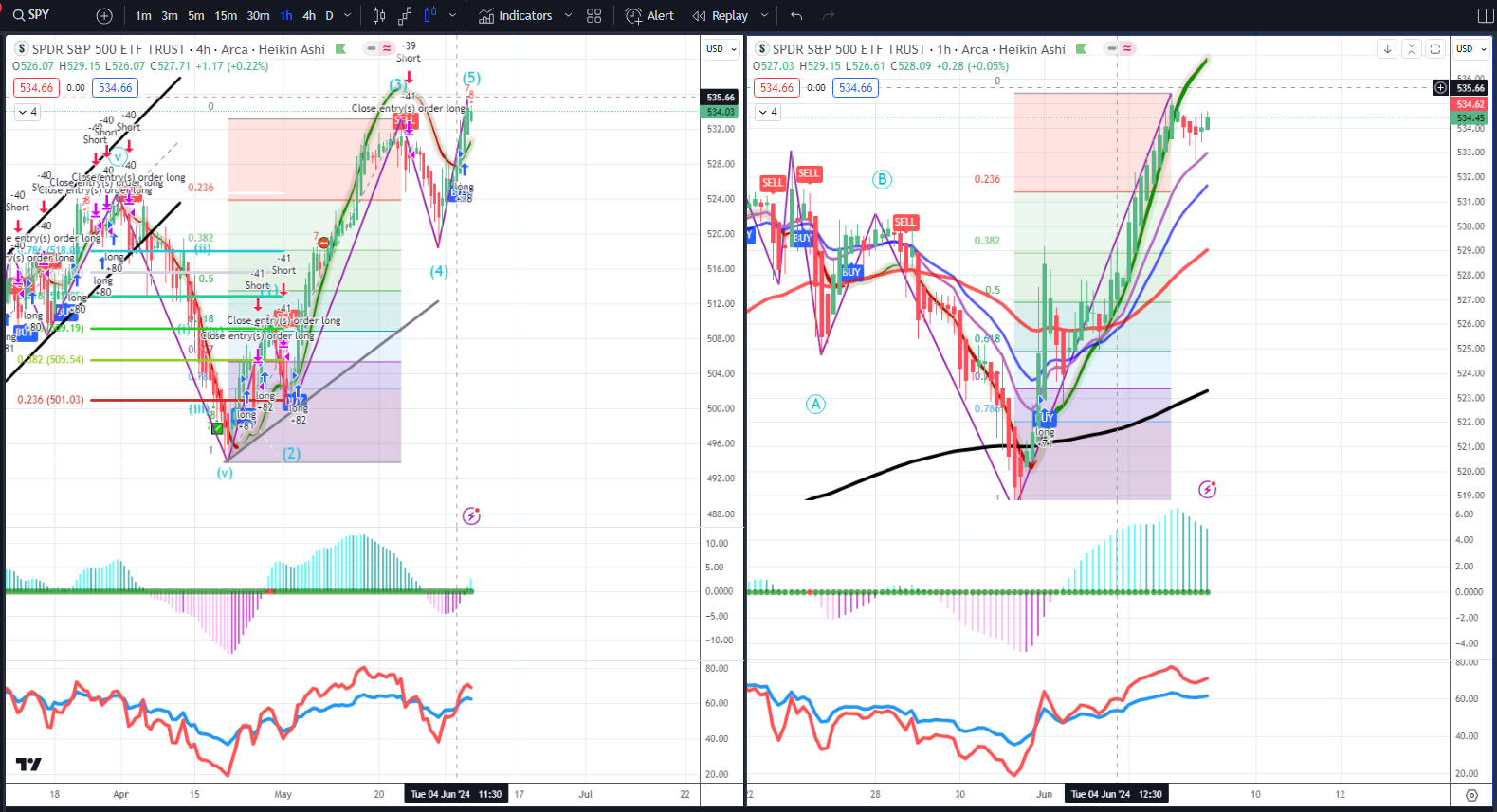Screen dimensions: 1497x812
Task: Select the 15m timeframe
Action: tap(226, 16)
